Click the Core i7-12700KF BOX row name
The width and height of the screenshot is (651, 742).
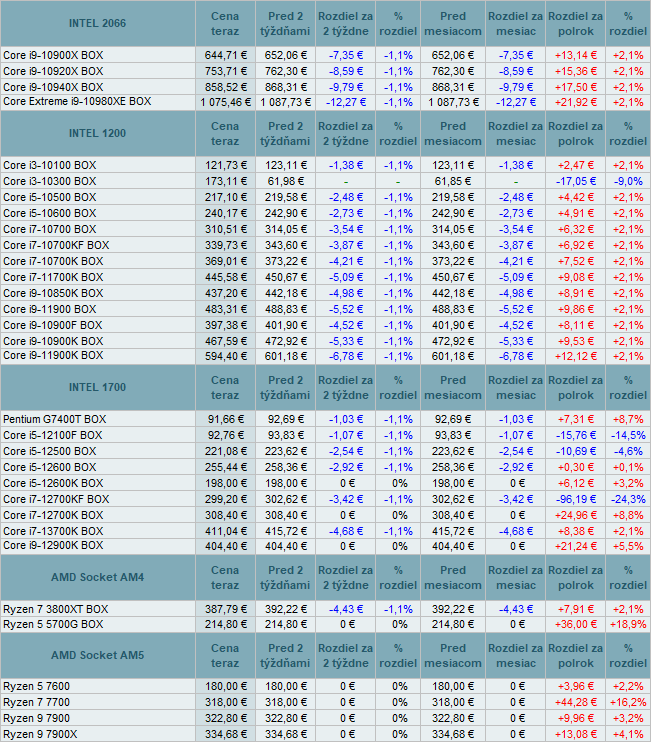click(56, 500)
